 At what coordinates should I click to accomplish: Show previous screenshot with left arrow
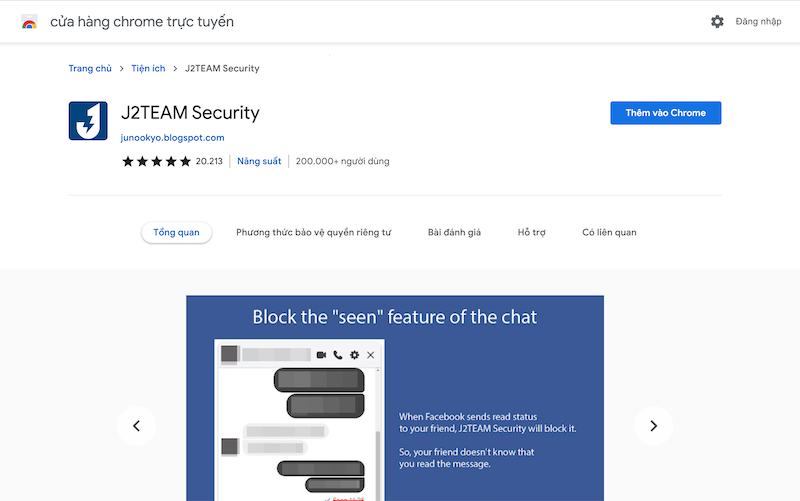click(x=136, y=426)
